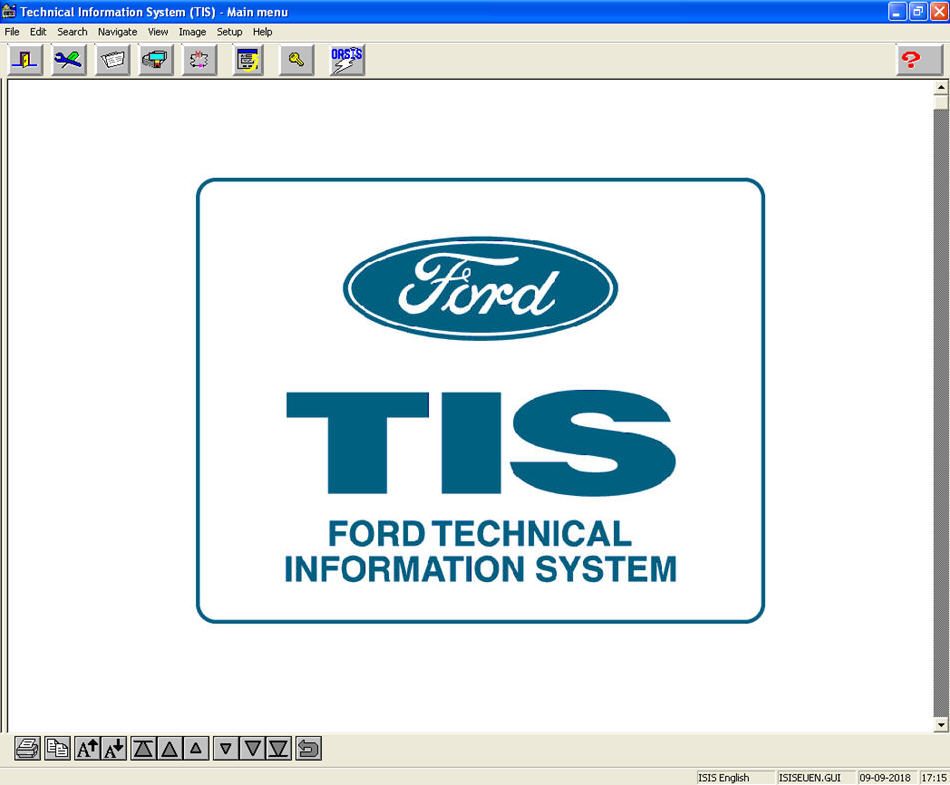Open the Edit menu
This screenshot has width=950, height=785.
click(x=38, y=31)
